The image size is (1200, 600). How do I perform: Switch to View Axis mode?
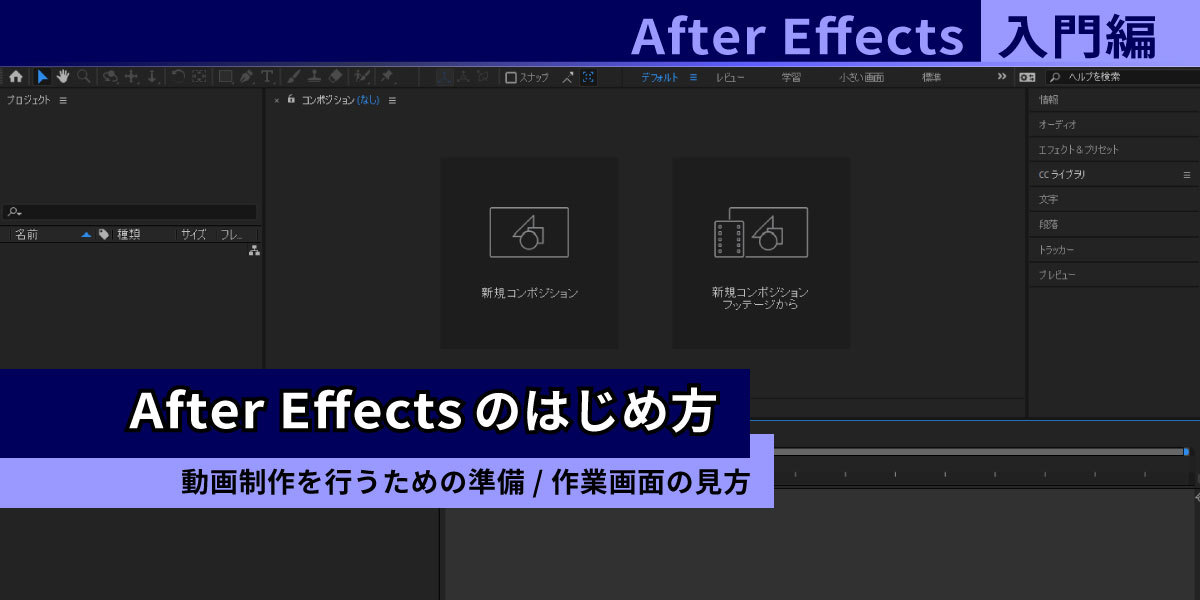[482, 76]
